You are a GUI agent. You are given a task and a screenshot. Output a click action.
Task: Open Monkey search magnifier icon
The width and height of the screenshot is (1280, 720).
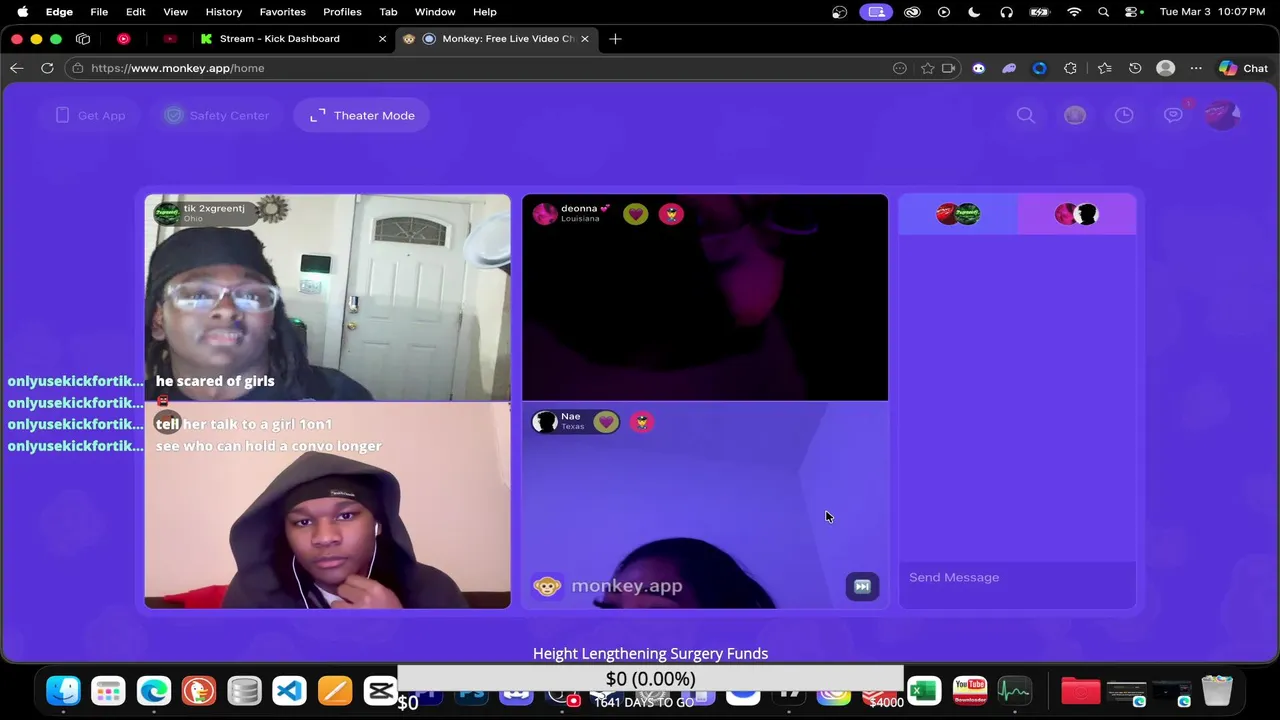click(x=1026, y=115)
